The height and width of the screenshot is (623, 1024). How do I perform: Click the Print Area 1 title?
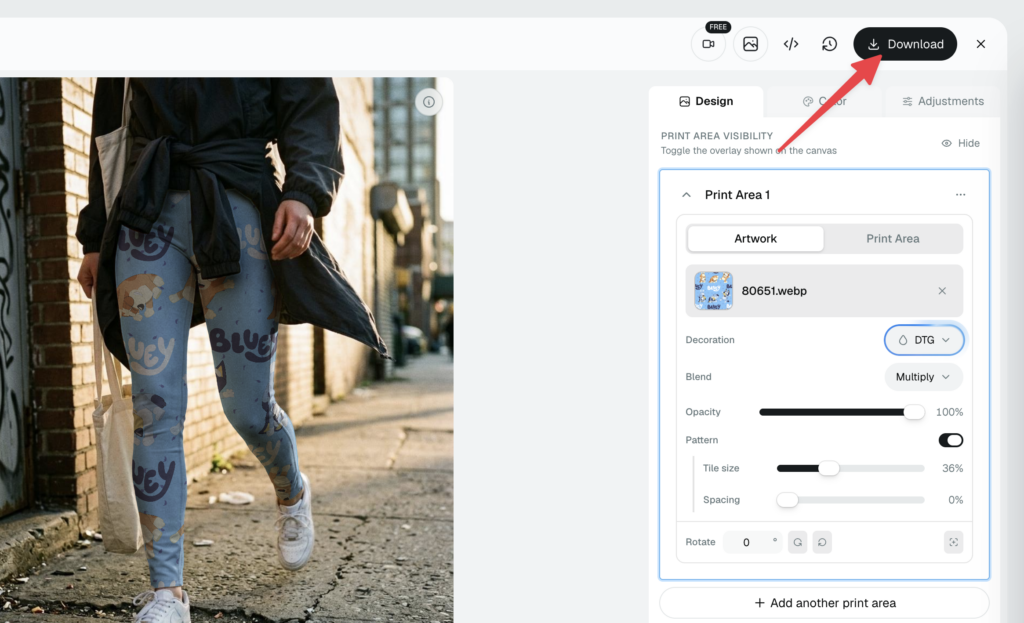click(737, 195)
